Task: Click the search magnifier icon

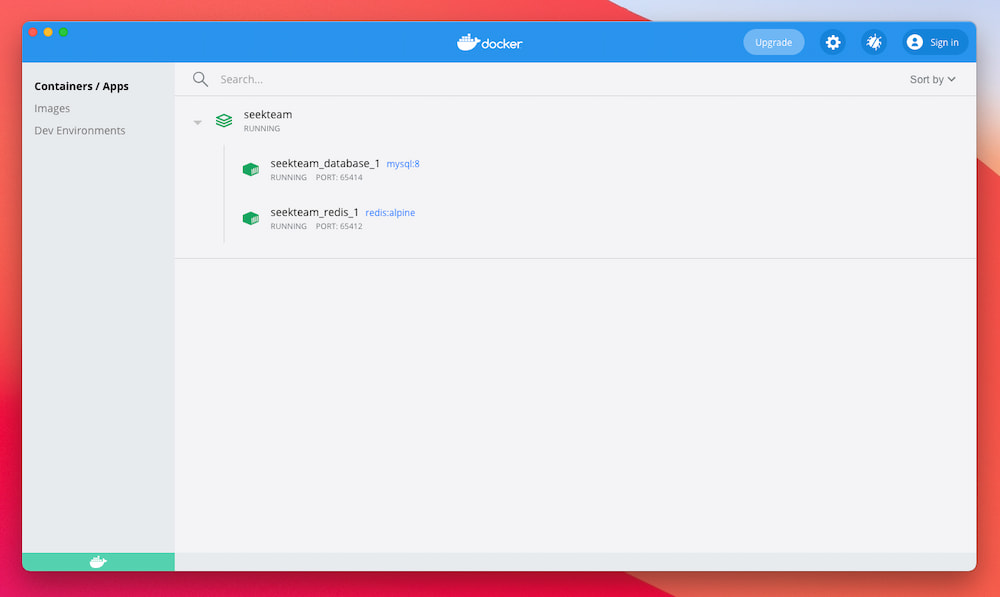Action: [200, 79]
